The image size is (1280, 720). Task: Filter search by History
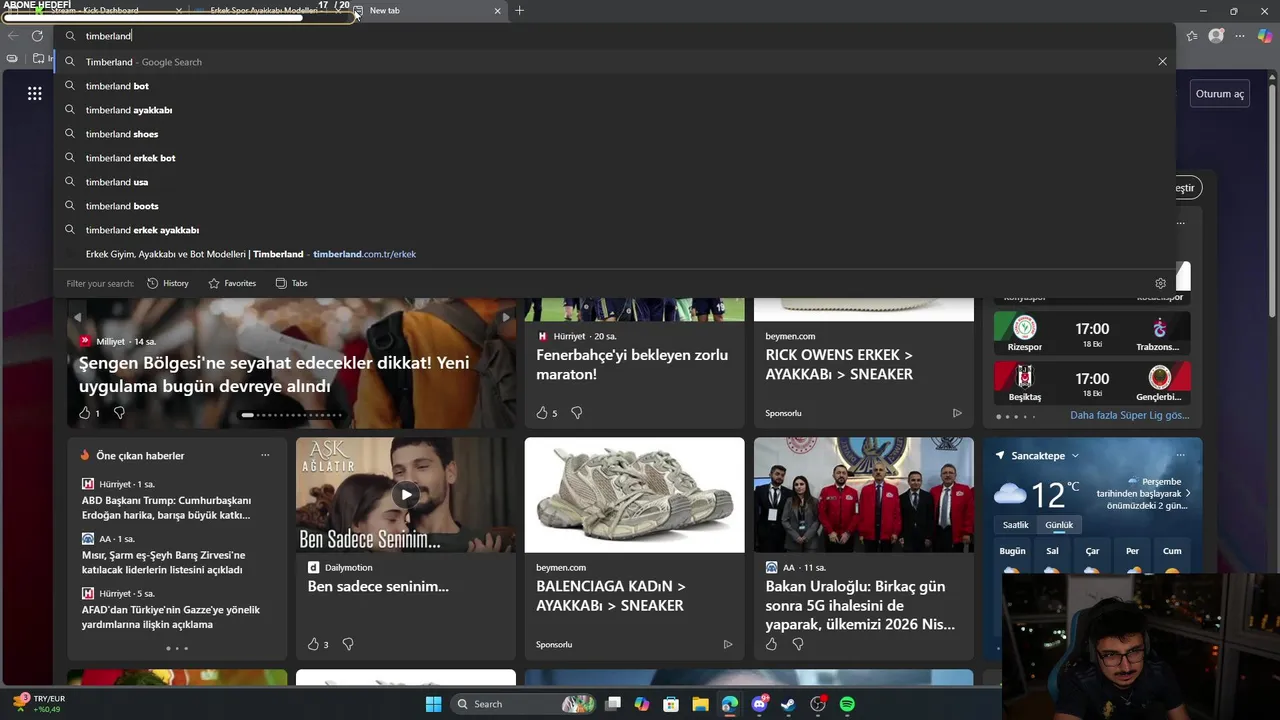[167, 283]
